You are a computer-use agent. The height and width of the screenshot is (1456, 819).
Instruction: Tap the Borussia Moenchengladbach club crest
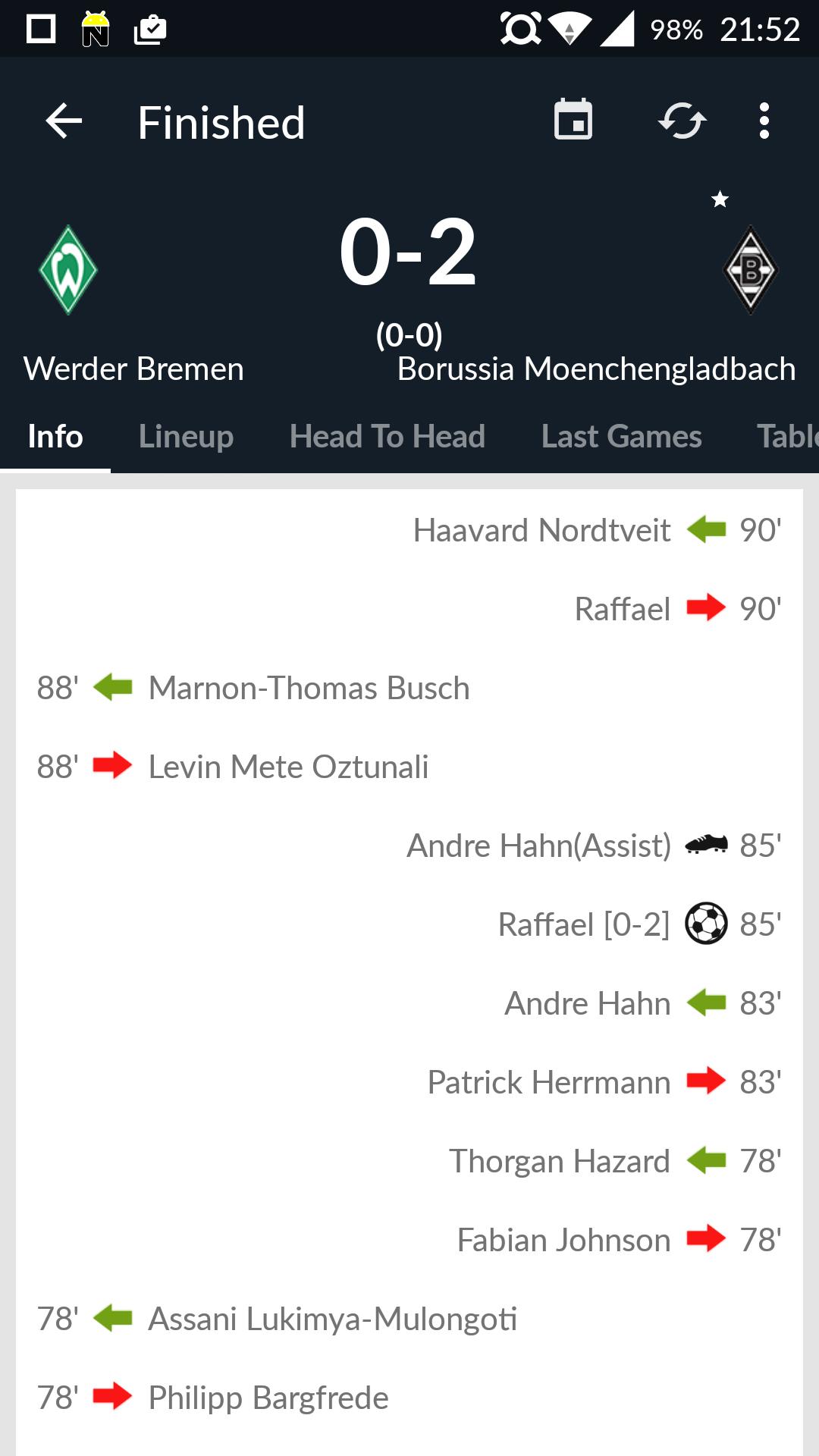point(751,271)
